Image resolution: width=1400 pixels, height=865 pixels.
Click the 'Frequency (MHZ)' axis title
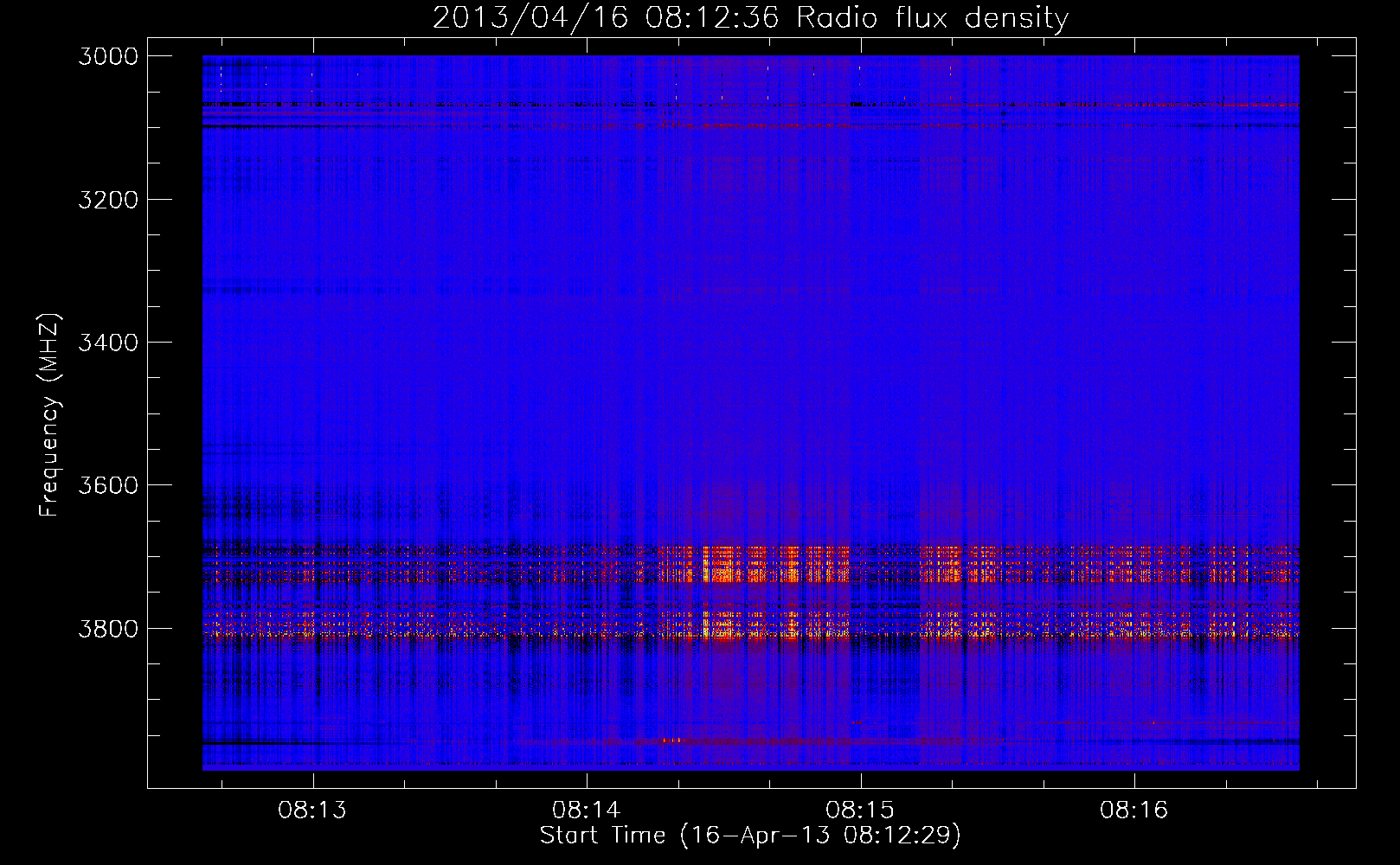pyautogui.click(x=50, y=415)
